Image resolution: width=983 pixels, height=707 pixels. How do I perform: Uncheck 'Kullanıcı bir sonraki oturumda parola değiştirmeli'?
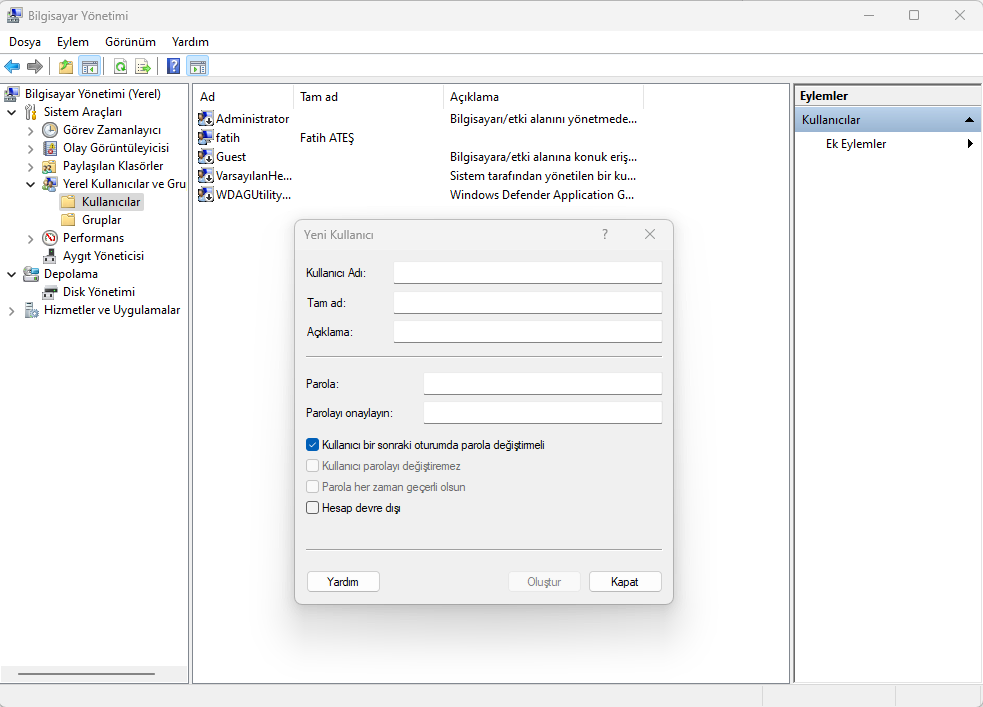[313, 444]
